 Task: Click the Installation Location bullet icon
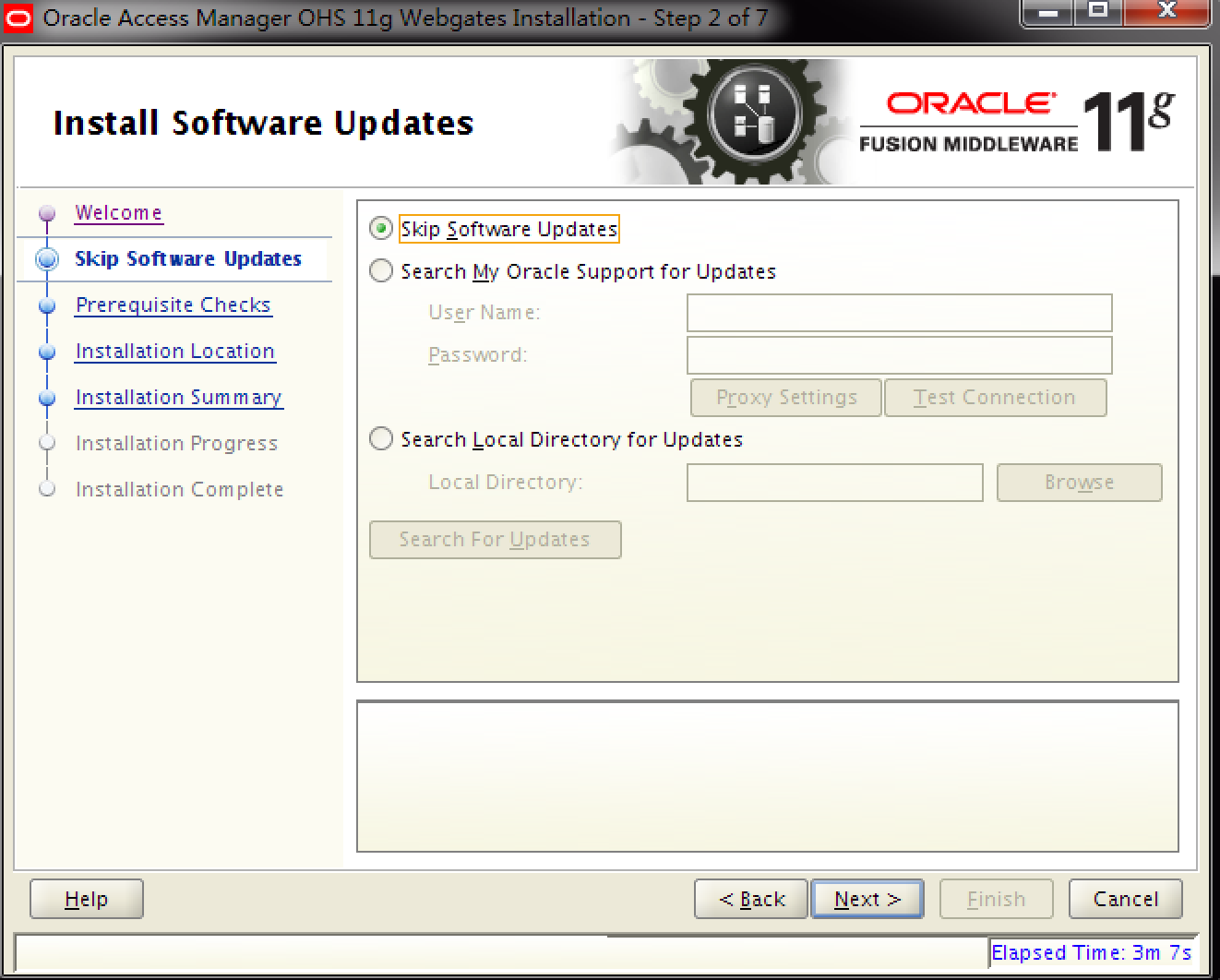point(47,352)
